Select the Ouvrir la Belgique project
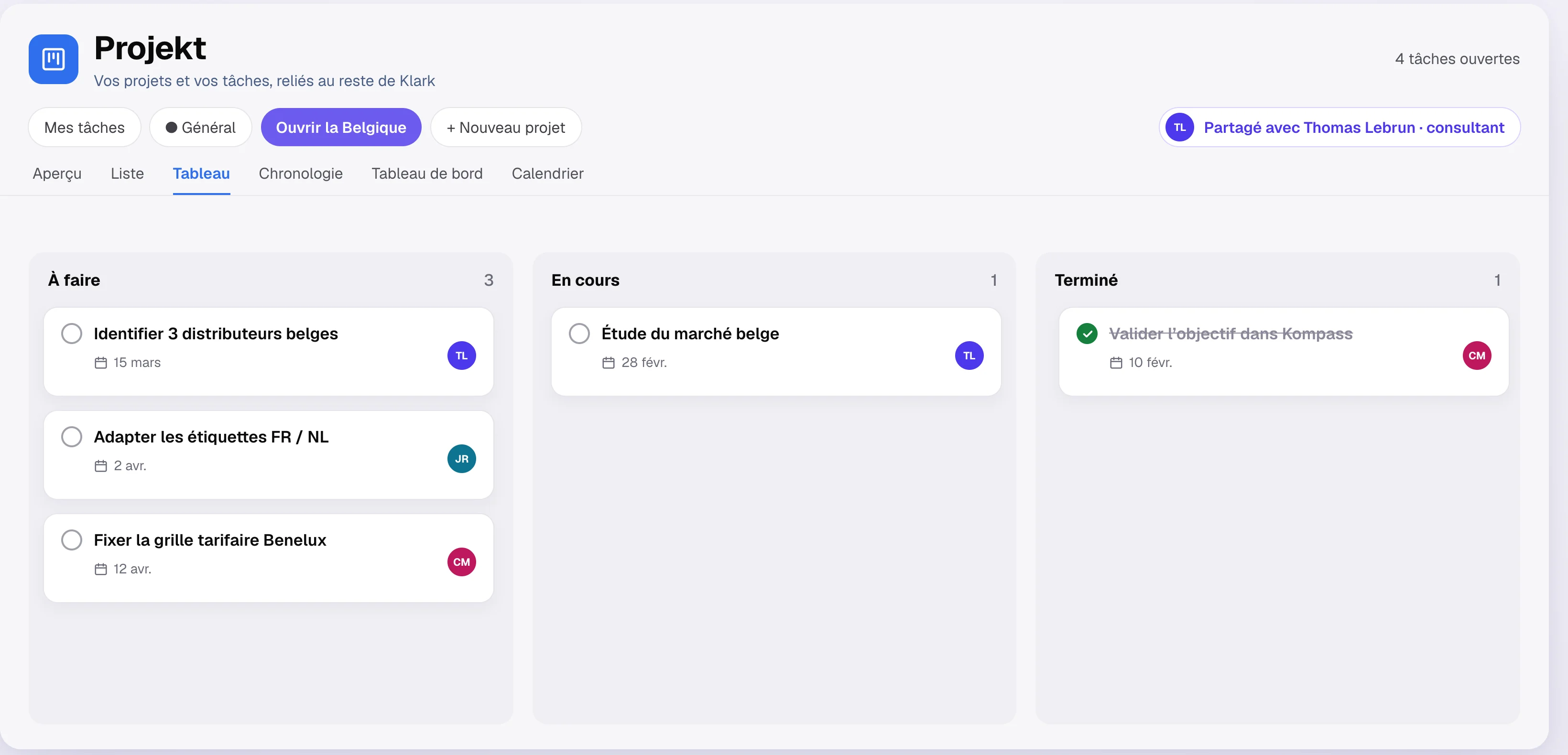The width and height of the screenshot is (1568, 755). [x=341, y=128]
